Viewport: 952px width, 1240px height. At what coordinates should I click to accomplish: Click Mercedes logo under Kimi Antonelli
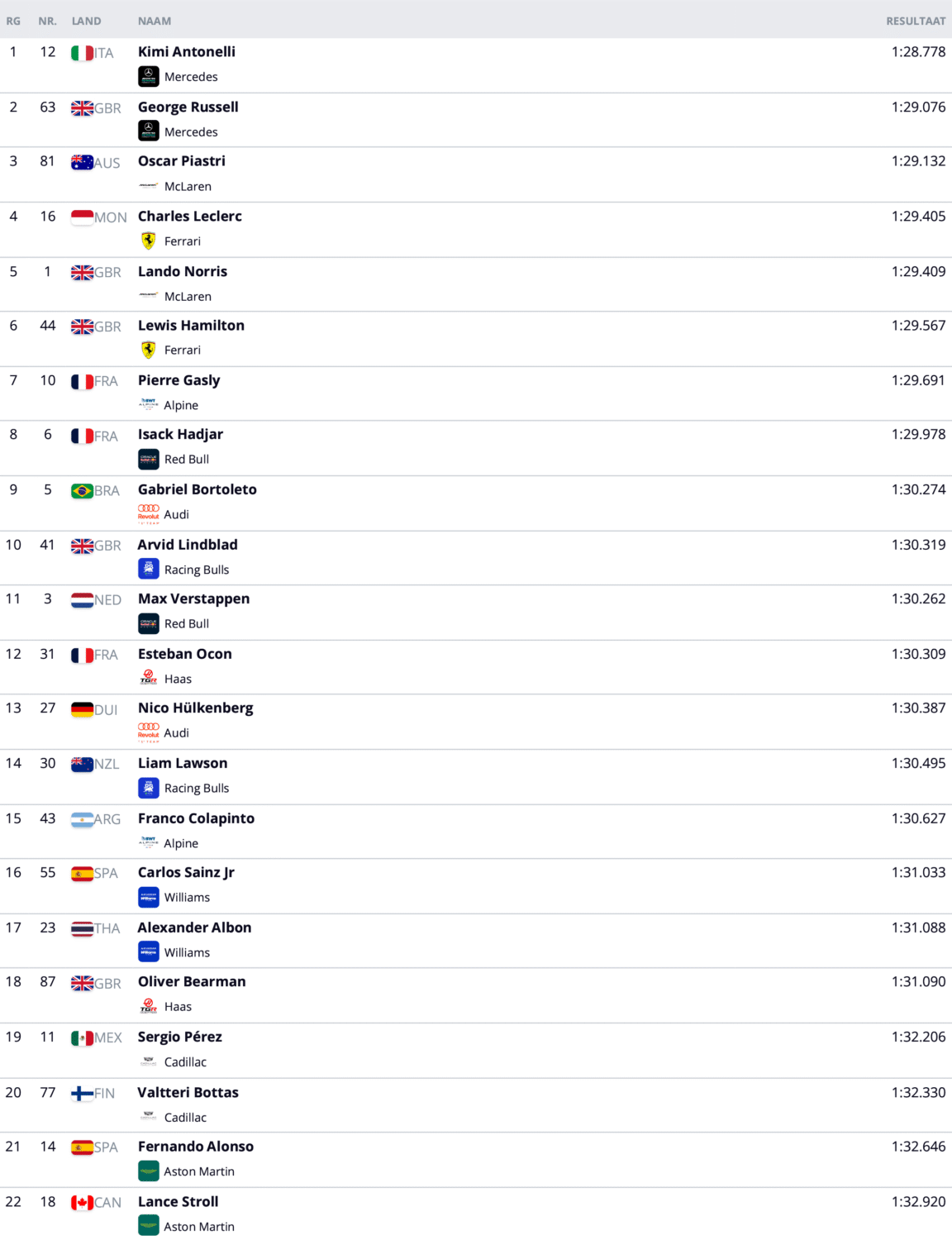[x=148, y=77]
